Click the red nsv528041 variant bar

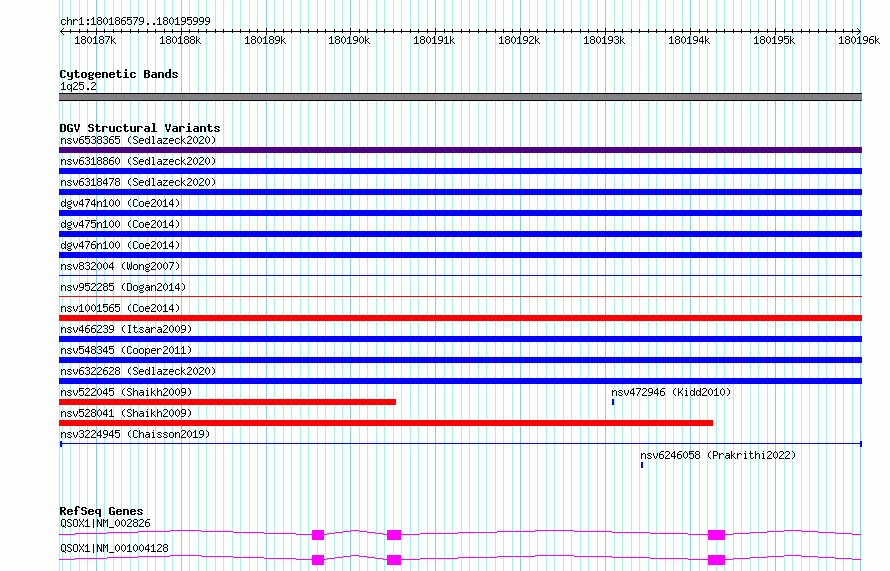(386, 423)
